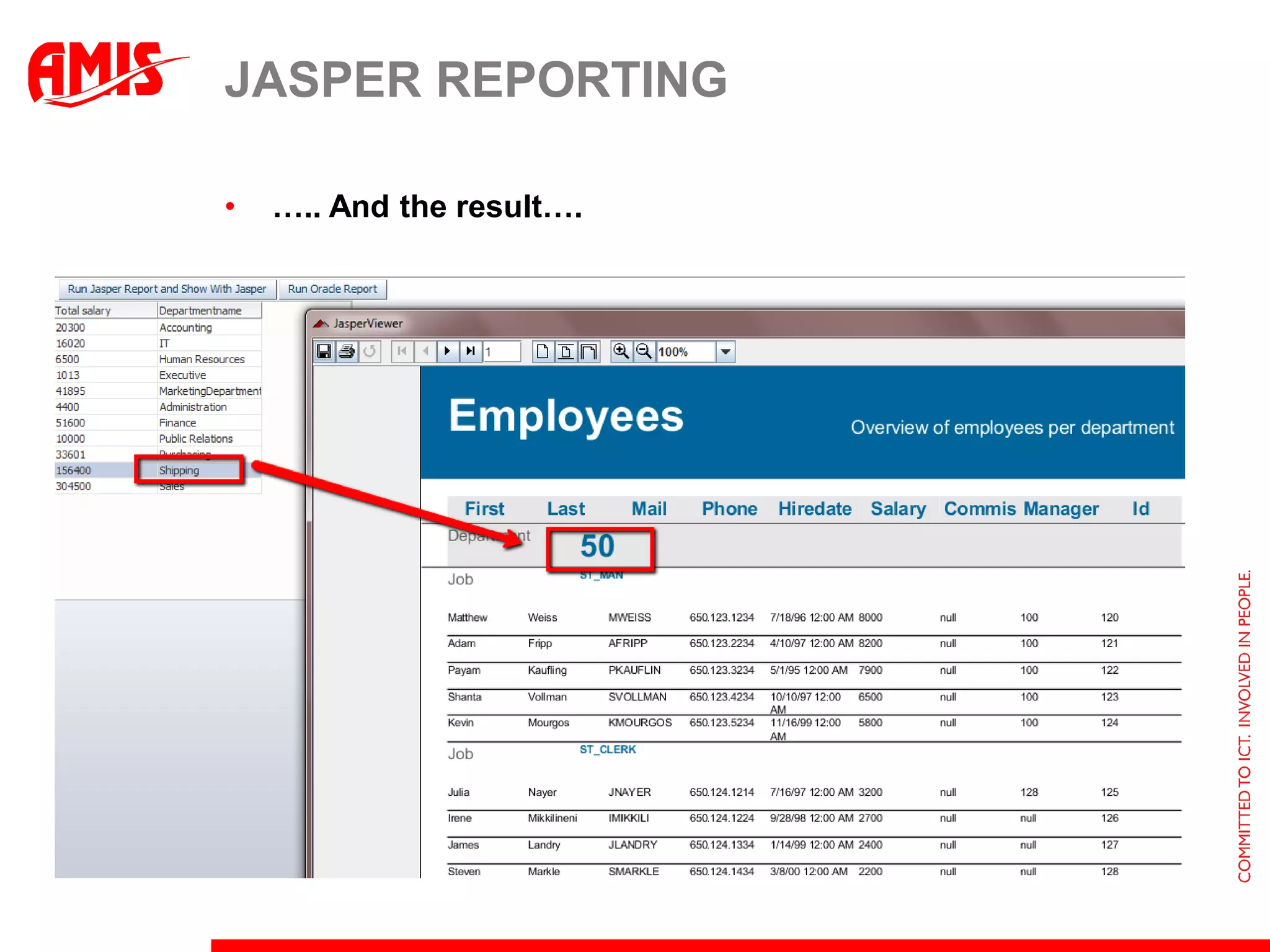Select the Public Relations row

[x=158, y=438]
